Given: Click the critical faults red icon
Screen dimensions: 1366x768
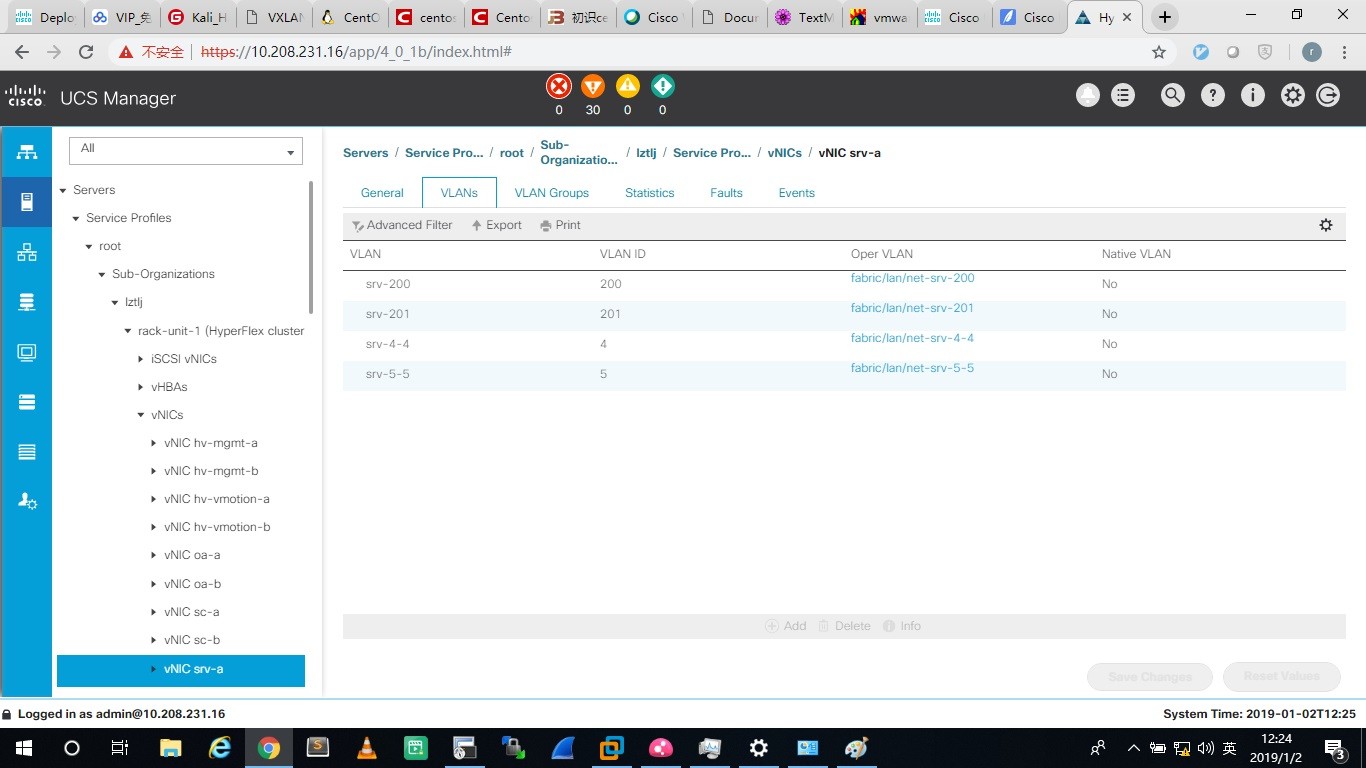Looking at the screenshot, I should tap(558, 86).
